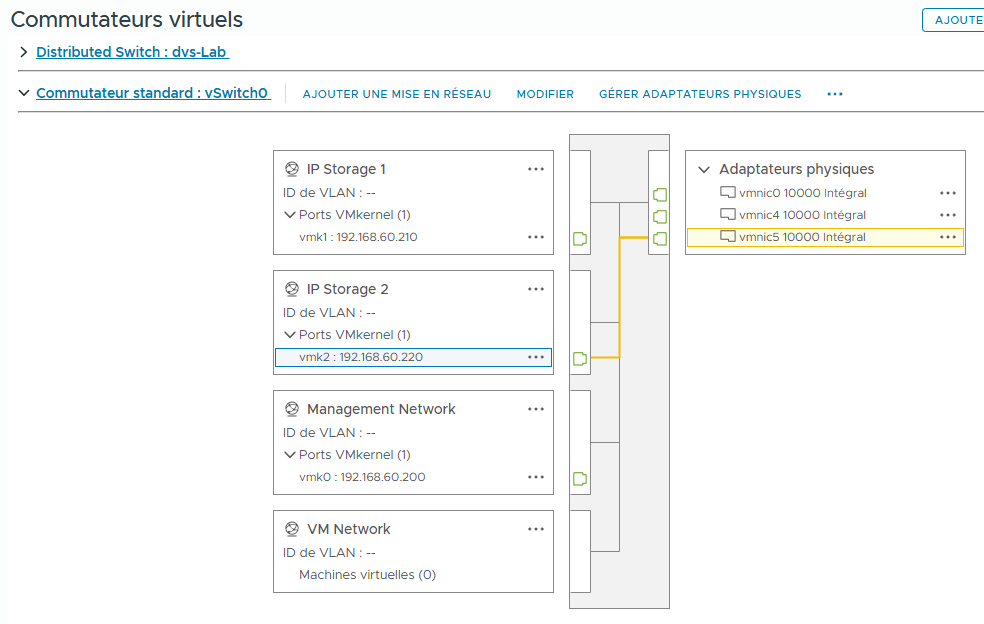Click the network adapter icon beside vmnic0
Viewport: 984px width, 624px height.
(x=727, y=192)
